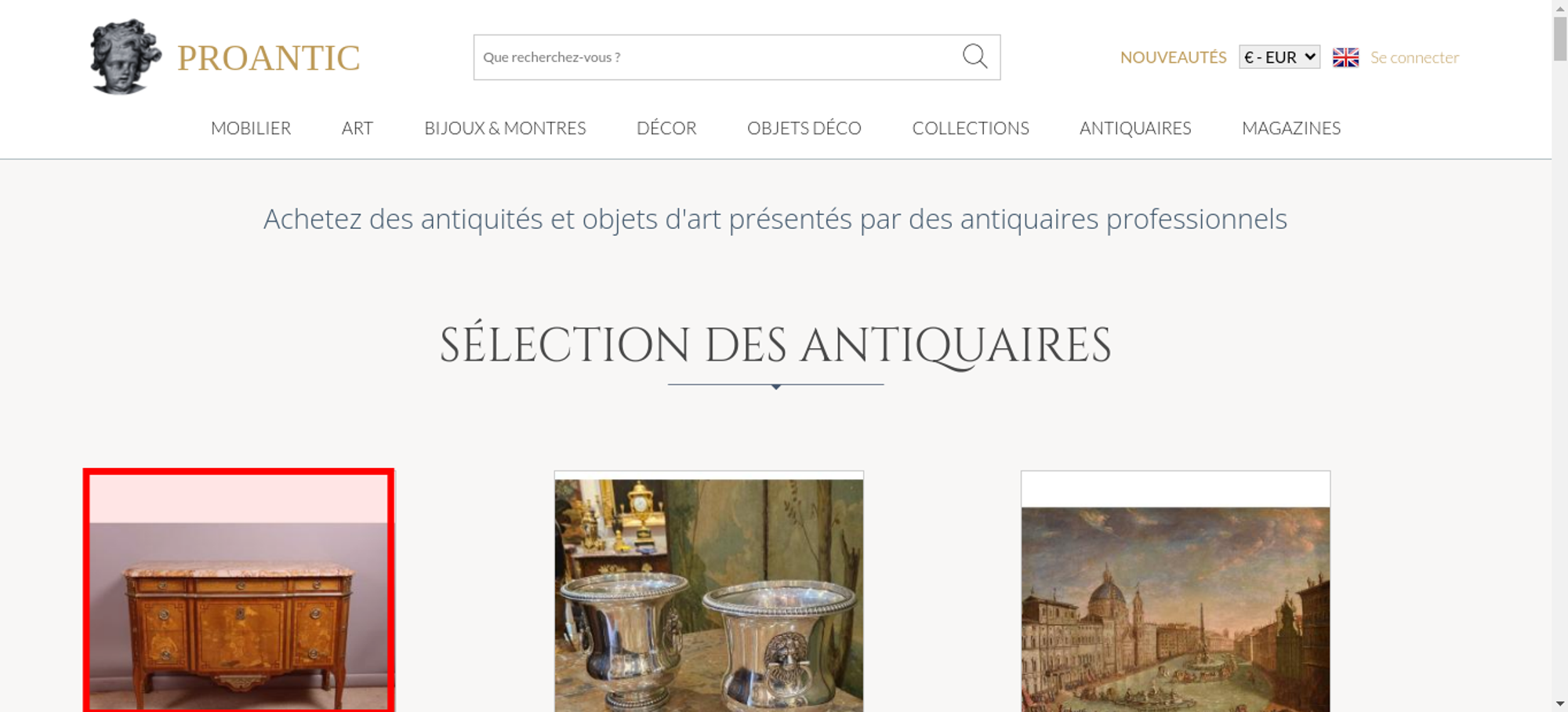Open the ART menu
Viewport: 1568px width, 712px height.
tap(358, 128)
